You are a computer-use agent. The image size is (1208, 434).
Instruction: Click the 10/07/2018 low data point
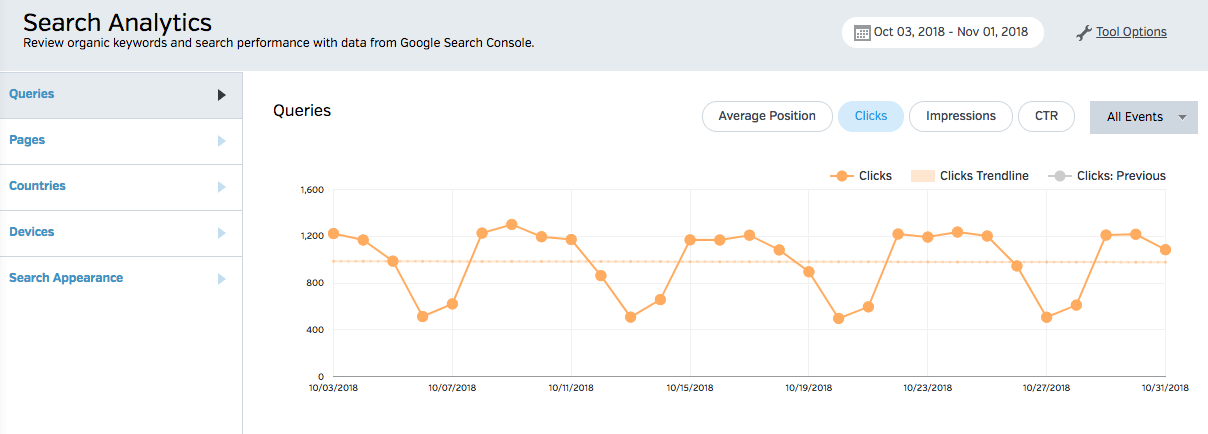[x=452, y=304]
